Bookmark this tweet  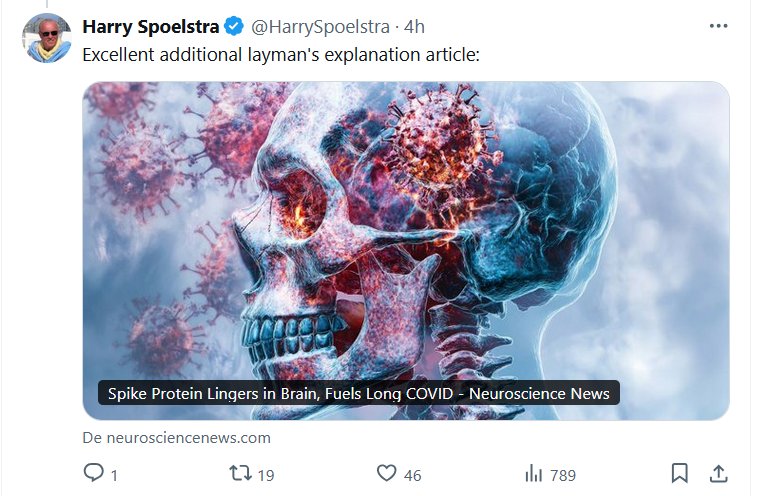679,473
